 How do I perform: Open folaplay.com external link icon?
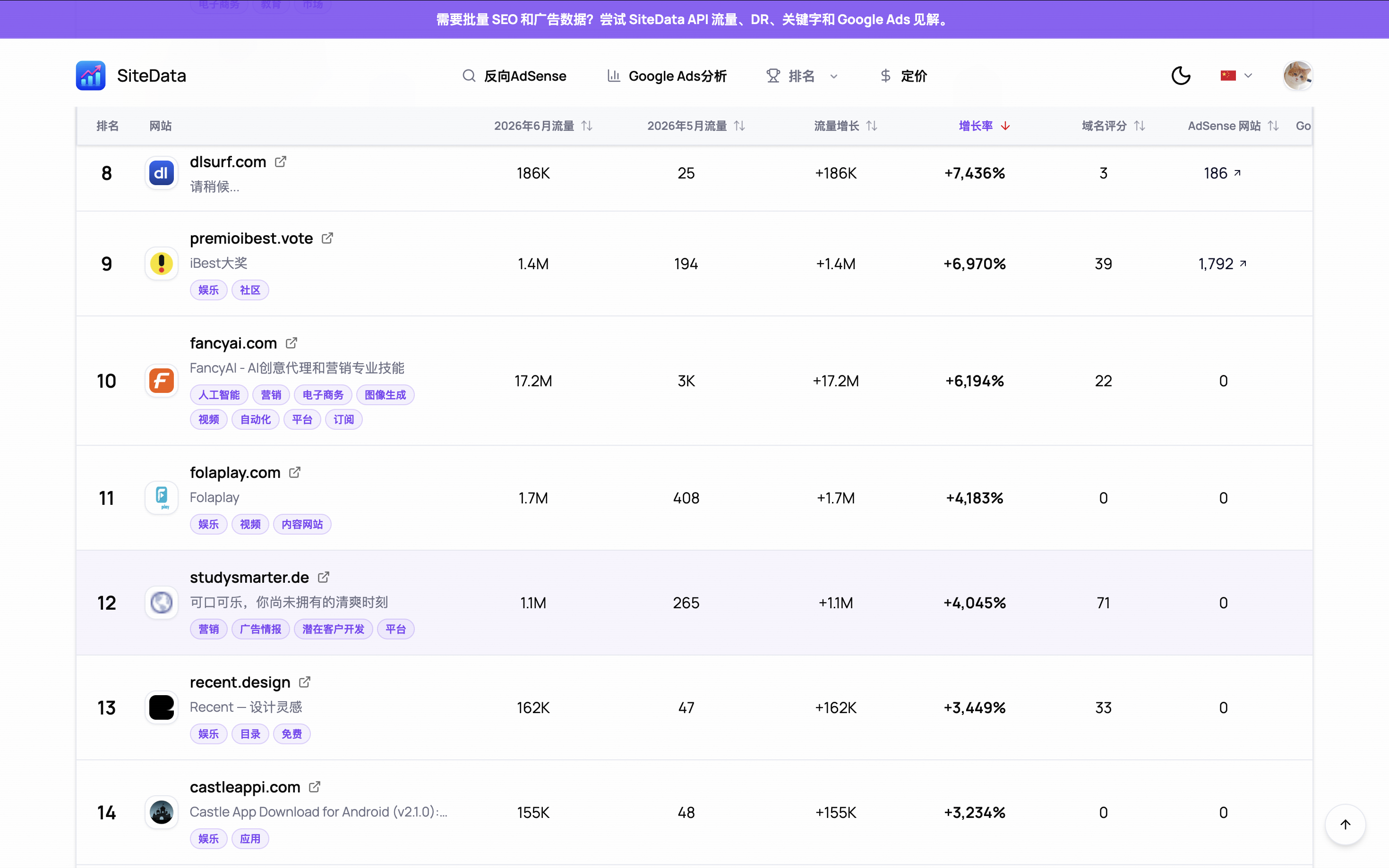(294, 472)
